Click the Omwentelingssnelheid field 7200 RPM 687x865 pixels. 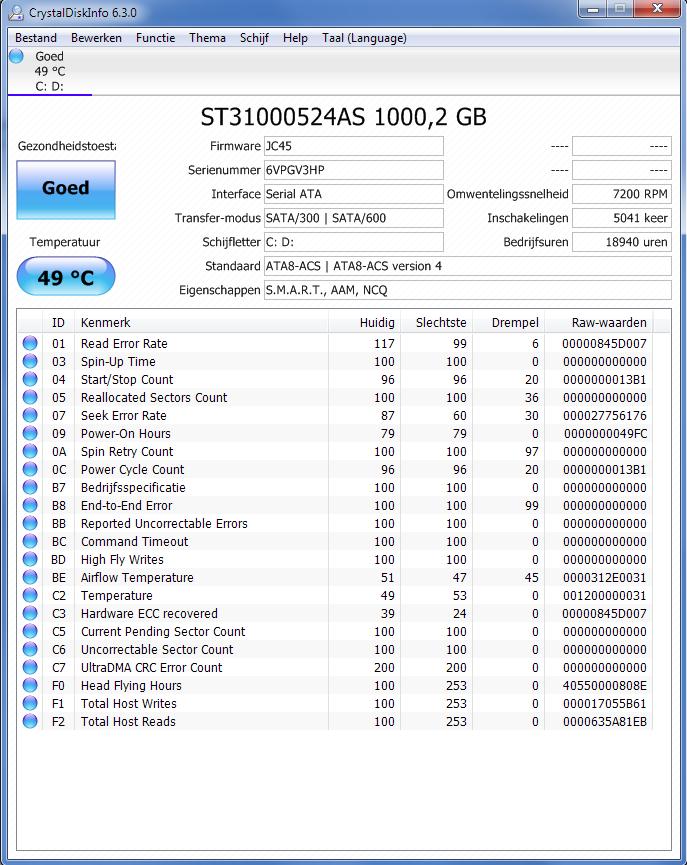(622, 194)
